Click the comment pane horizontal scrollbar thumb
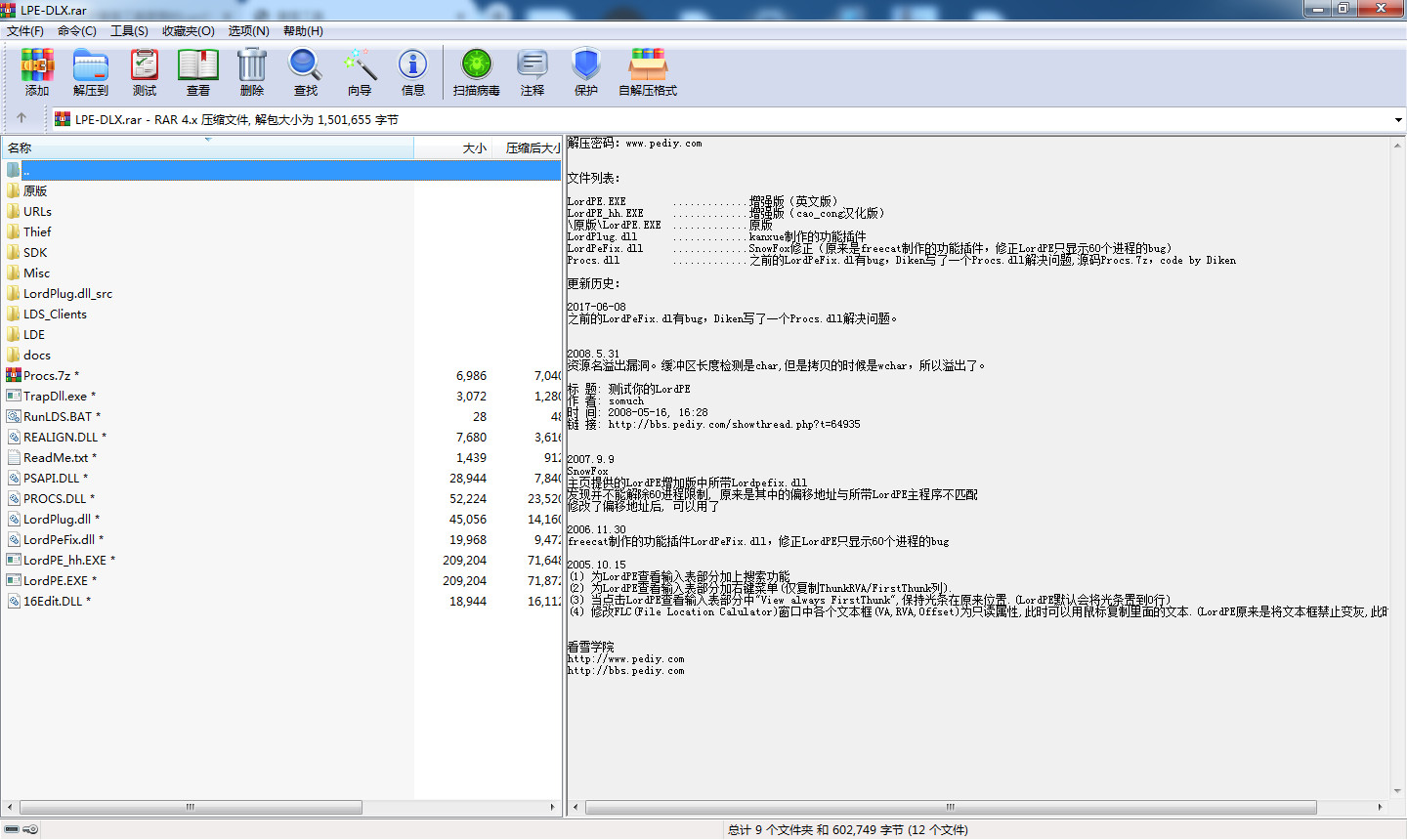The image size is (1407, 840). click(950, 808)
